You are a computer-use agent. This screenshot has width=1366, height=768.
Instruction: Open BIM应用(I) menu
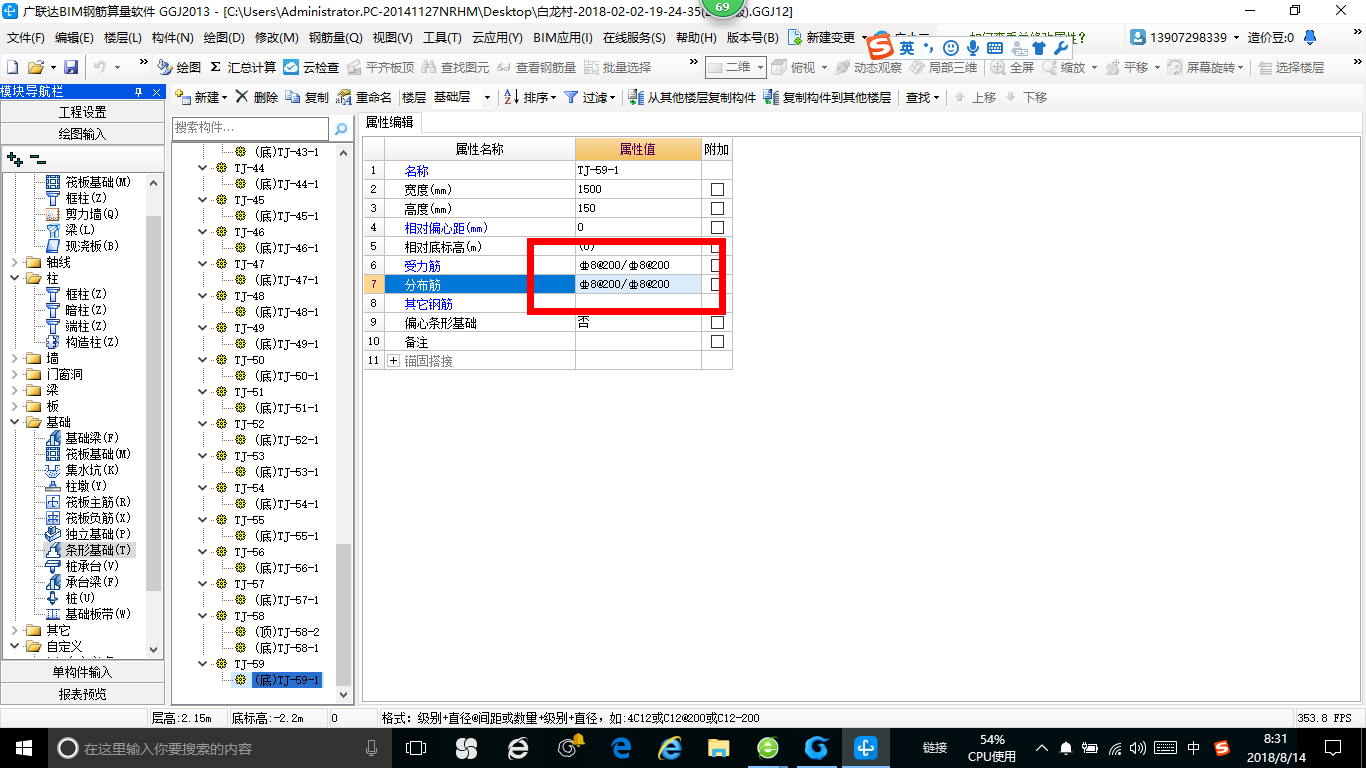563,38
